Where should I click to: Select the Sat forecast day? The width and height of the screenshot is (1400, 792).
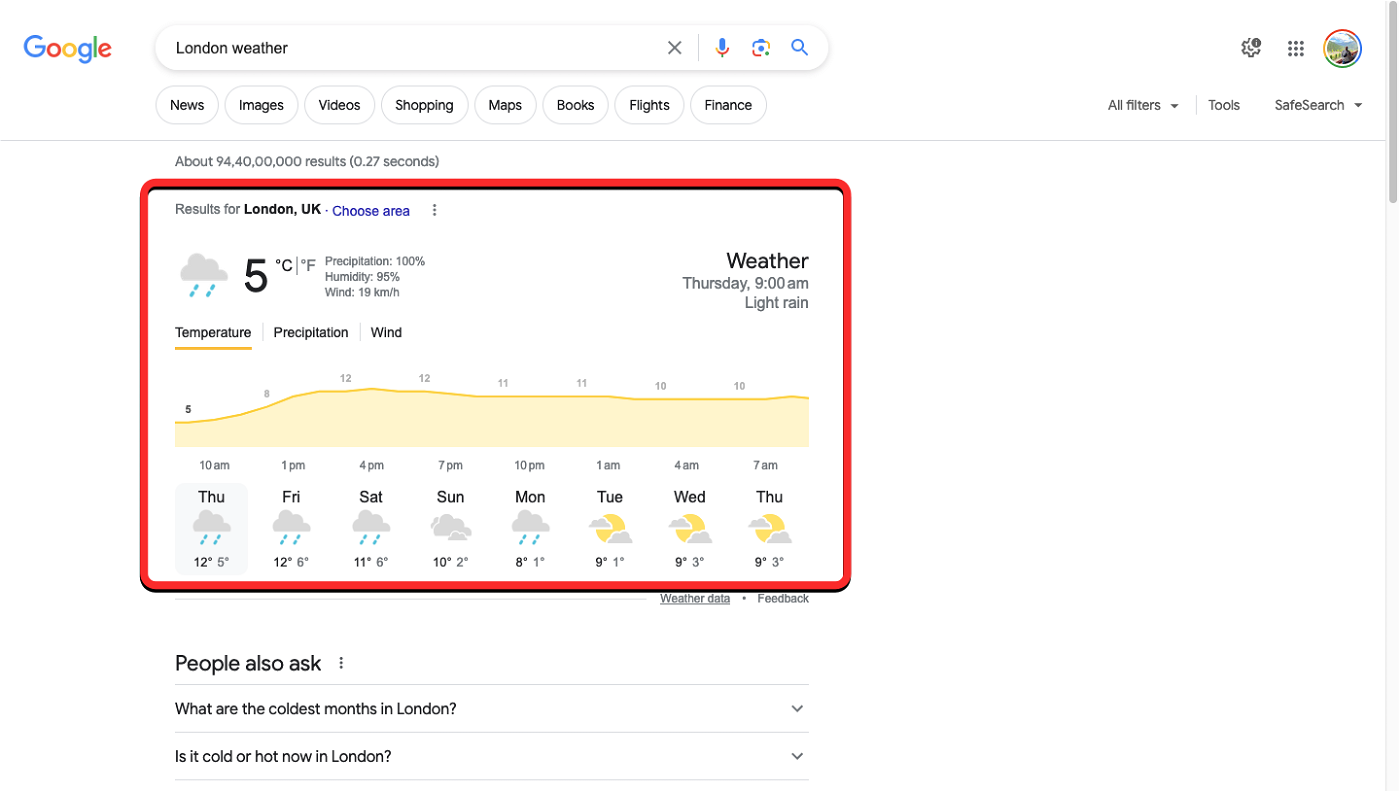coord(371,529)
